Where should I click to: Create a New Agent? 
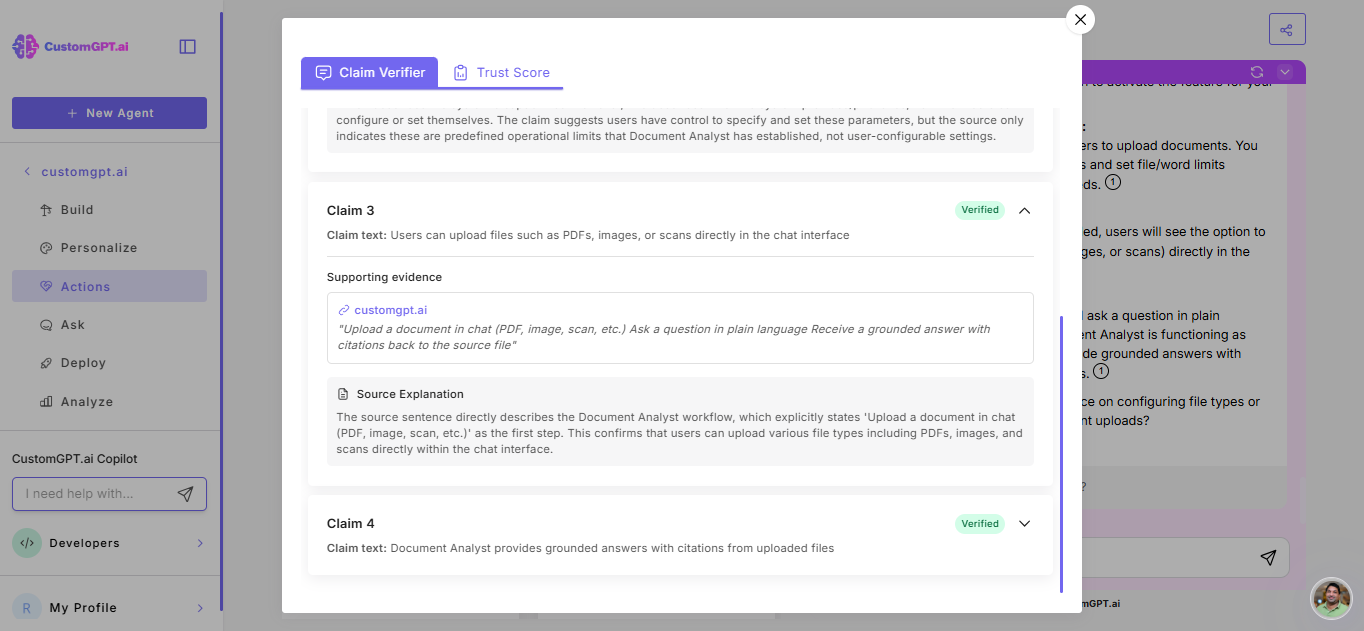[x=109, y=113]
